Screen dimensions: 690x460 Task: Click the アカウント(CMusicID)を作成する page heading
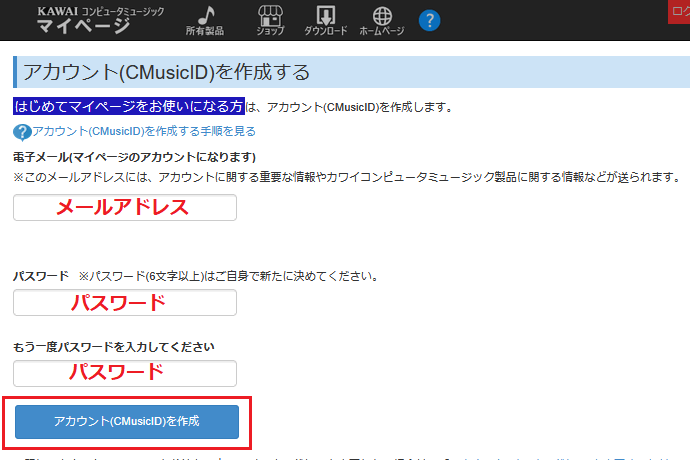pyautogui.click(x=166, y=72)
